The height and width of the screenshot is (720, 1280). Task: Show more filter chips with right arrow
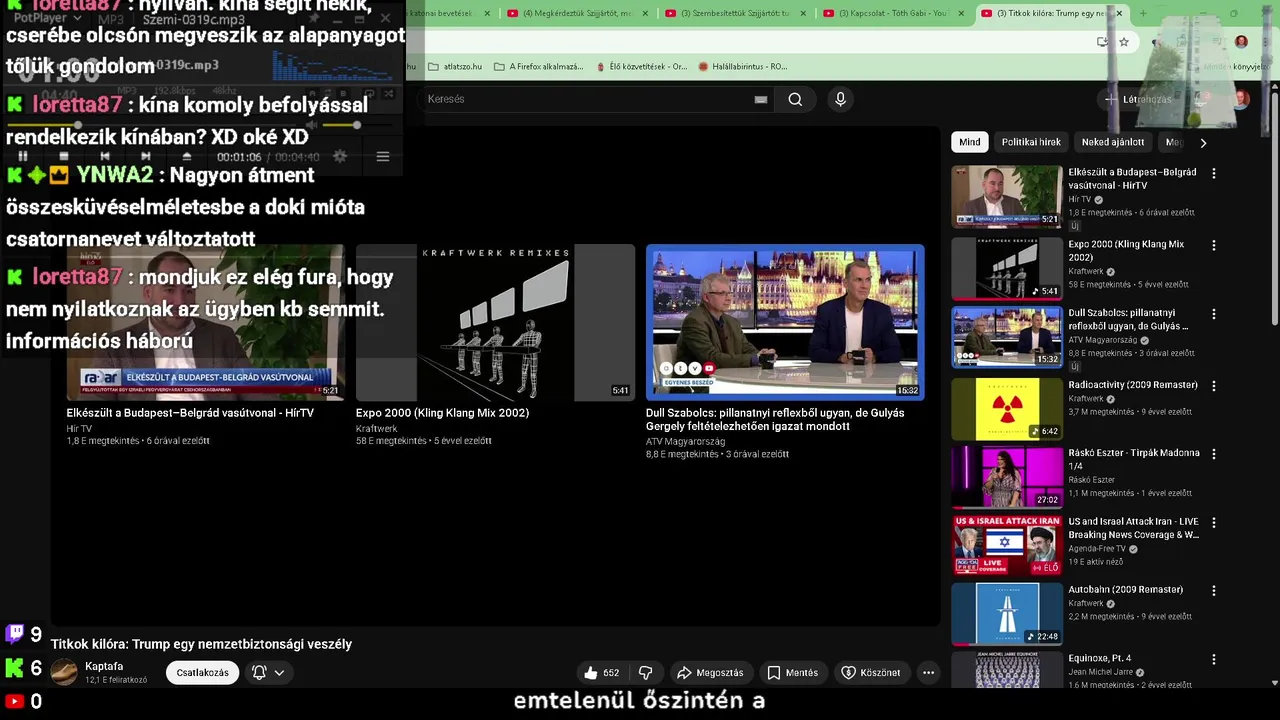(x=1203, y=143)
